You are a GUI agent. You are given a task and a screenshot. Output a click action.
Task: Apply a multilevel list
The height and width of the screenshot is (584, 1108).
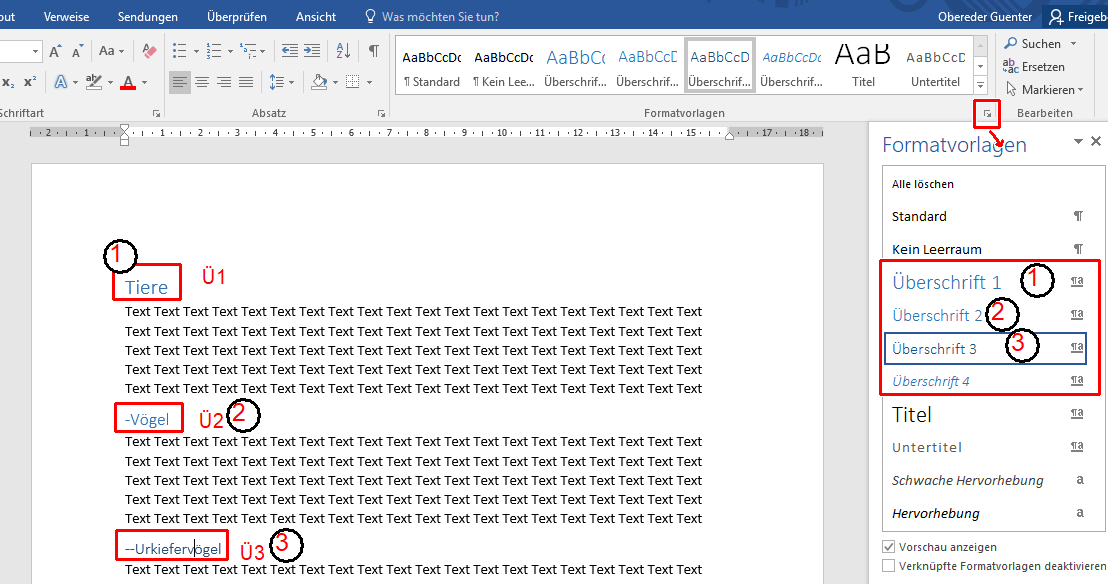[x=248, y=51]
